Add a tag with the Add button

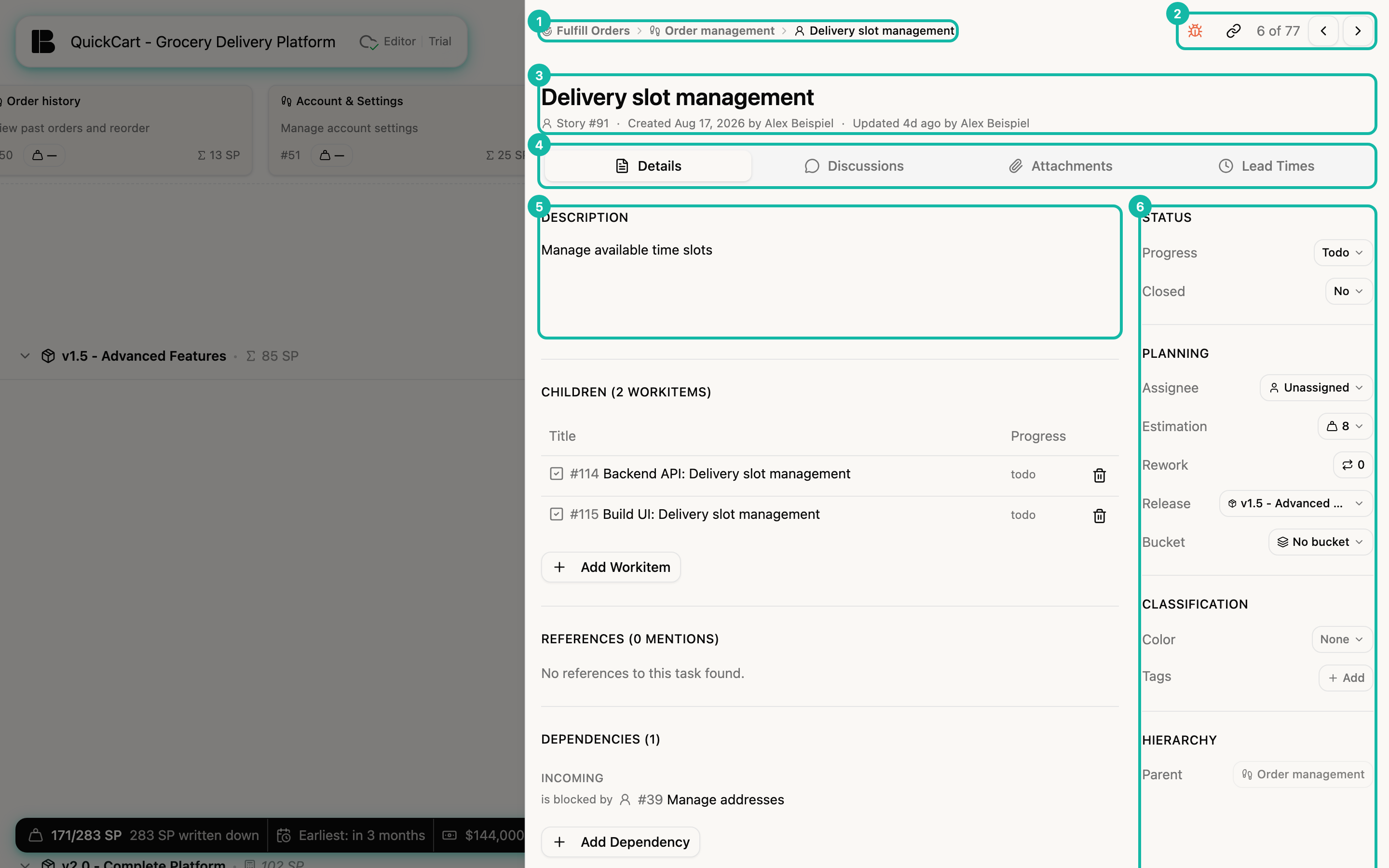pyautogui.click(x=1346, y=678)
